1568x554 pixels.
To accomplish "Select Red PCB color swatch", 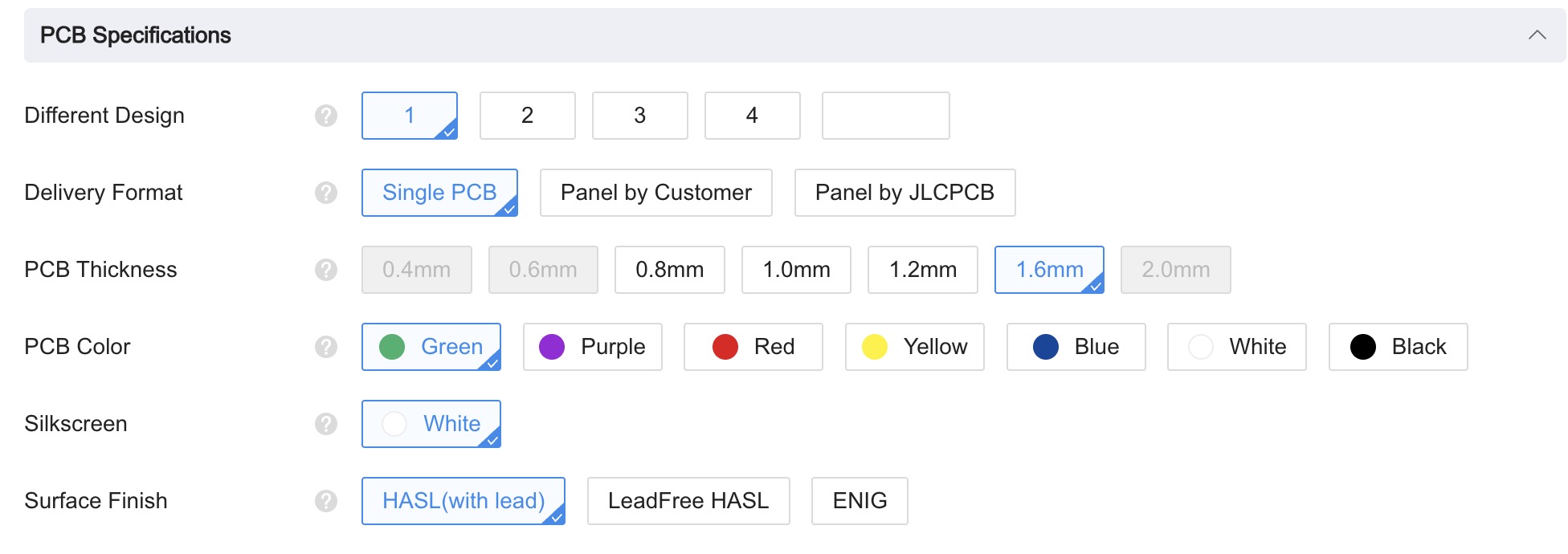I will [x=753, y=347].
